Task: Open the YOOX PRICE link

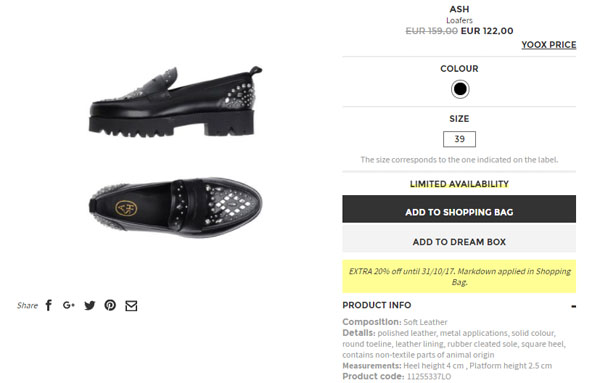Action: pyautogui.click(x=548, y=45)
